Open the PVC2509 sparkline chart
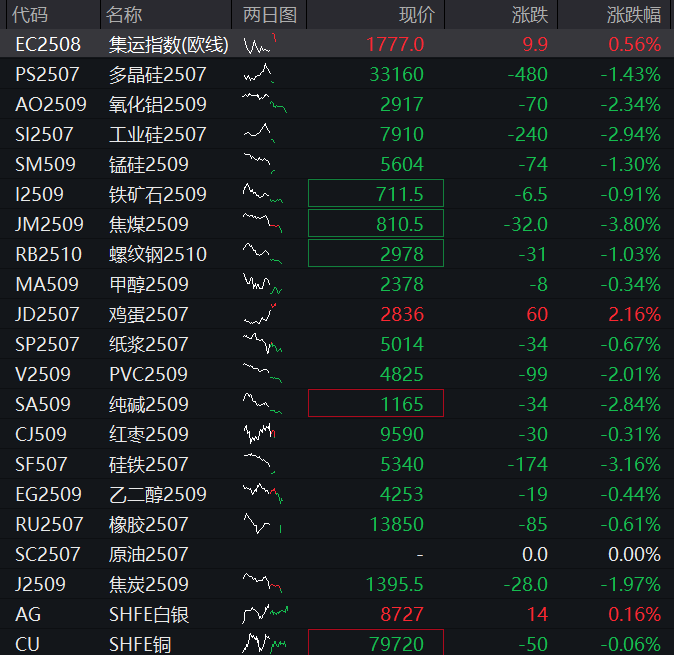The width and height of the screenshot is (674, 655). point(263,373)
